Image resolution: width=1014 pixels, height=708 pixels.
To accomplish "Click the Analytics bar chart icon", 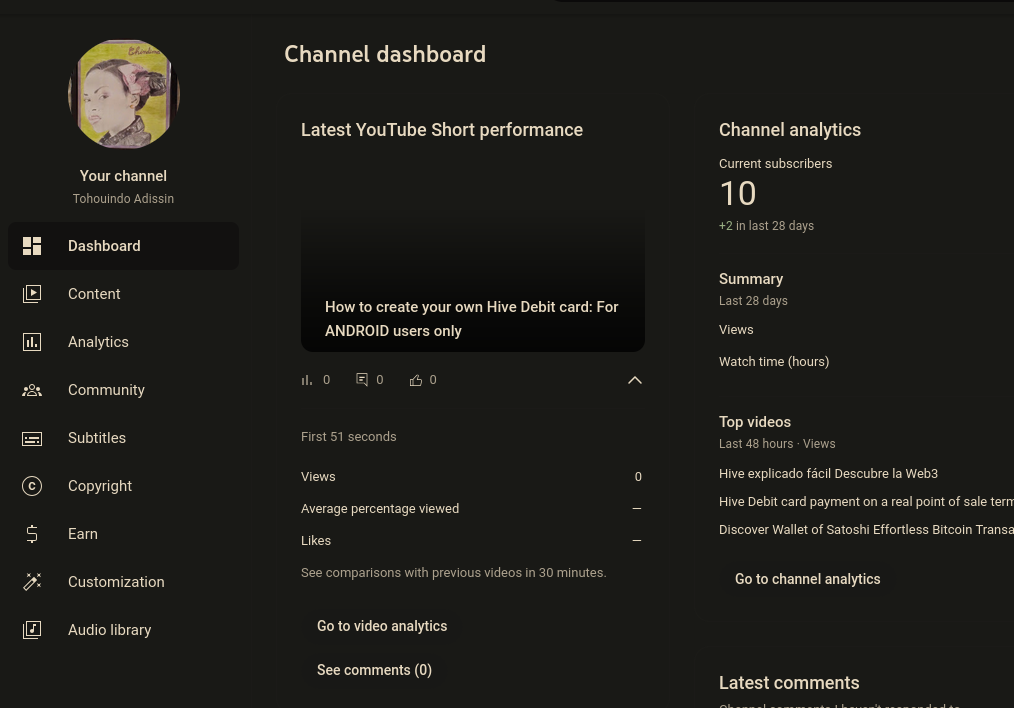I will click(32, 341).
